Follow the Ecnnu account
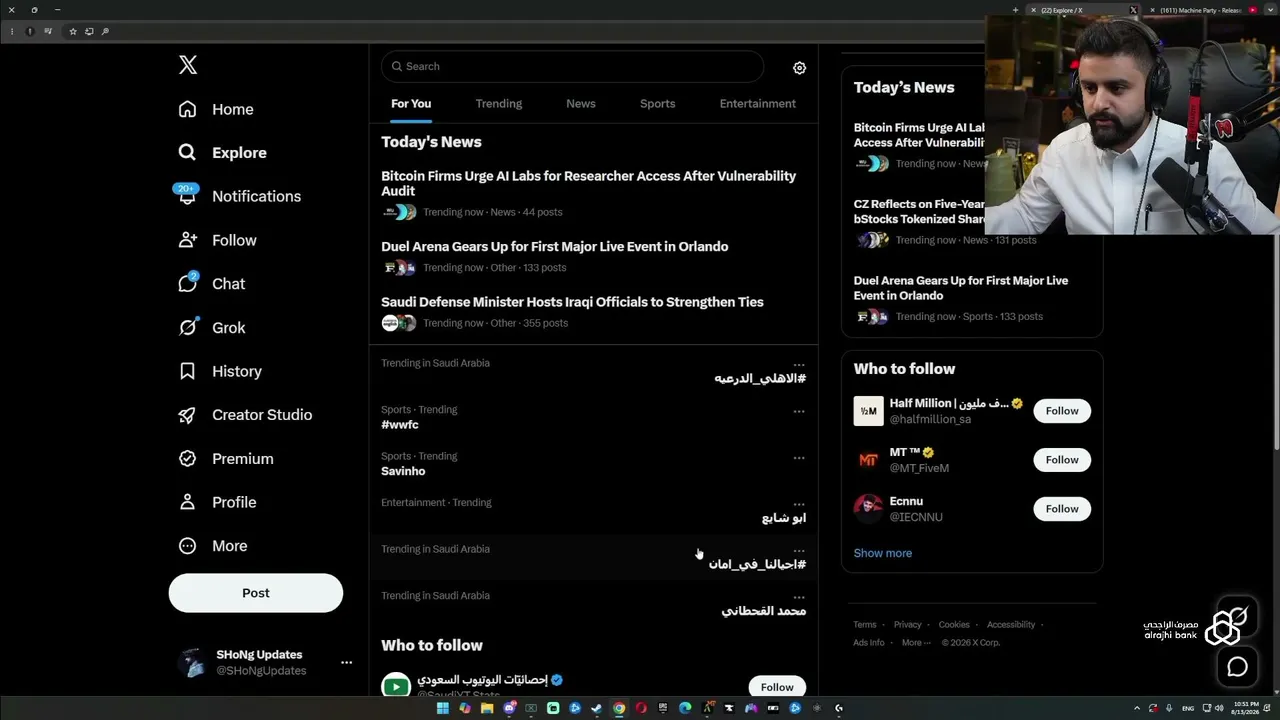The image size is (1280, 720). pos(1062,509)
